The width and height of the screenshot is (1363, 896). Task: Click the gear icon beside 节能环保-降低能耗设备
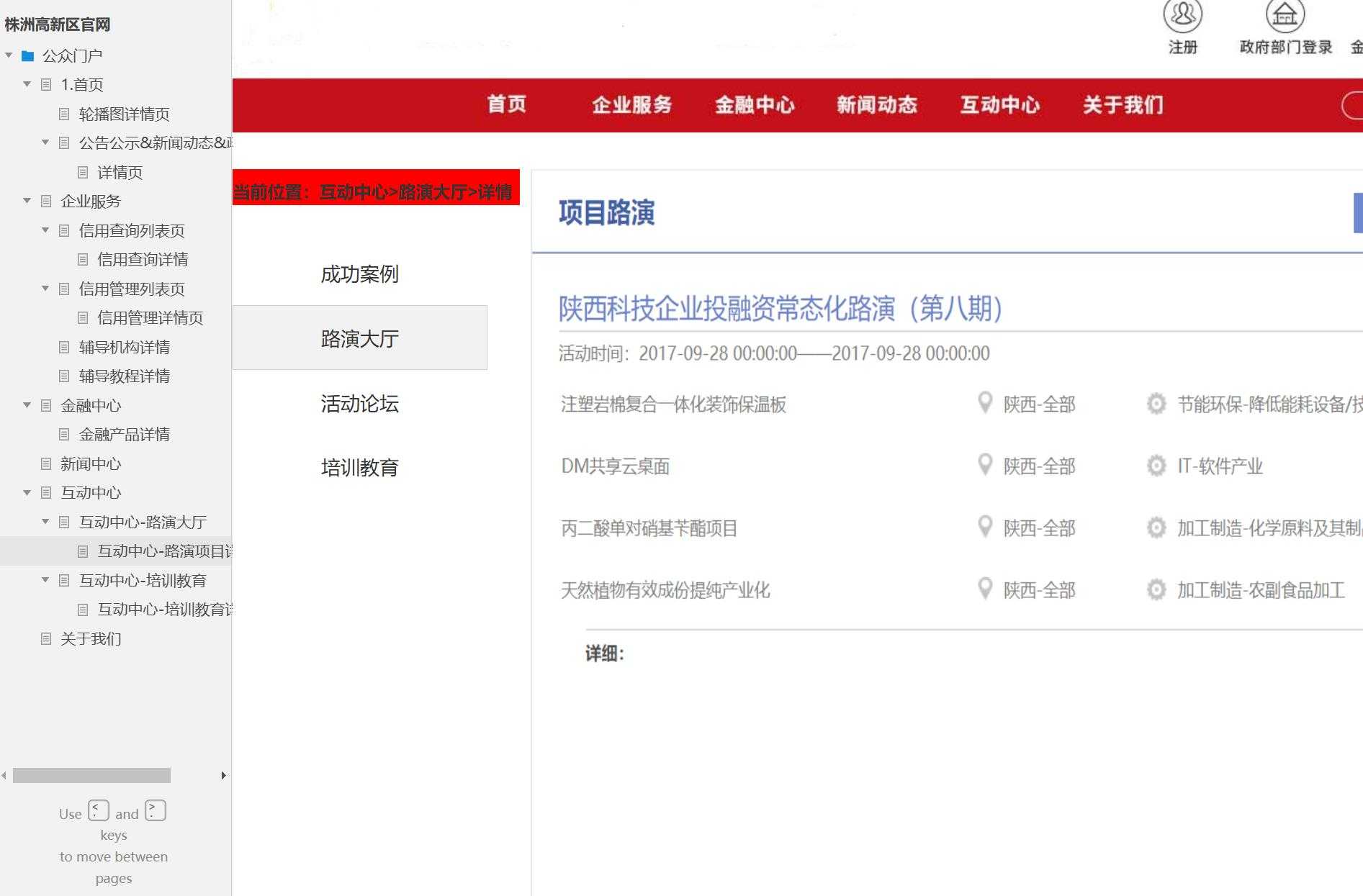(x=1156, y=404)
